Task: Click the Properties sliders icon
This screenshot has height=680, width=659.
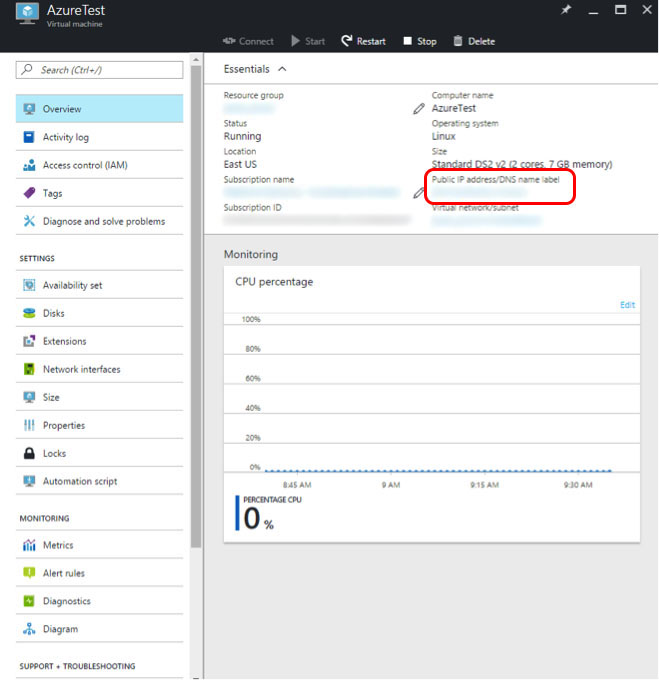Action: [29, 425]
